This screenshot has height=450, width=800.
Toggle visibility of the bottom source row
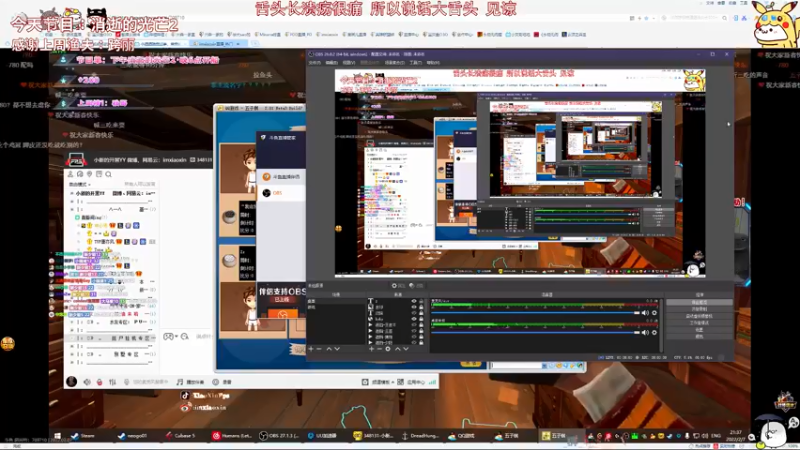414,343
